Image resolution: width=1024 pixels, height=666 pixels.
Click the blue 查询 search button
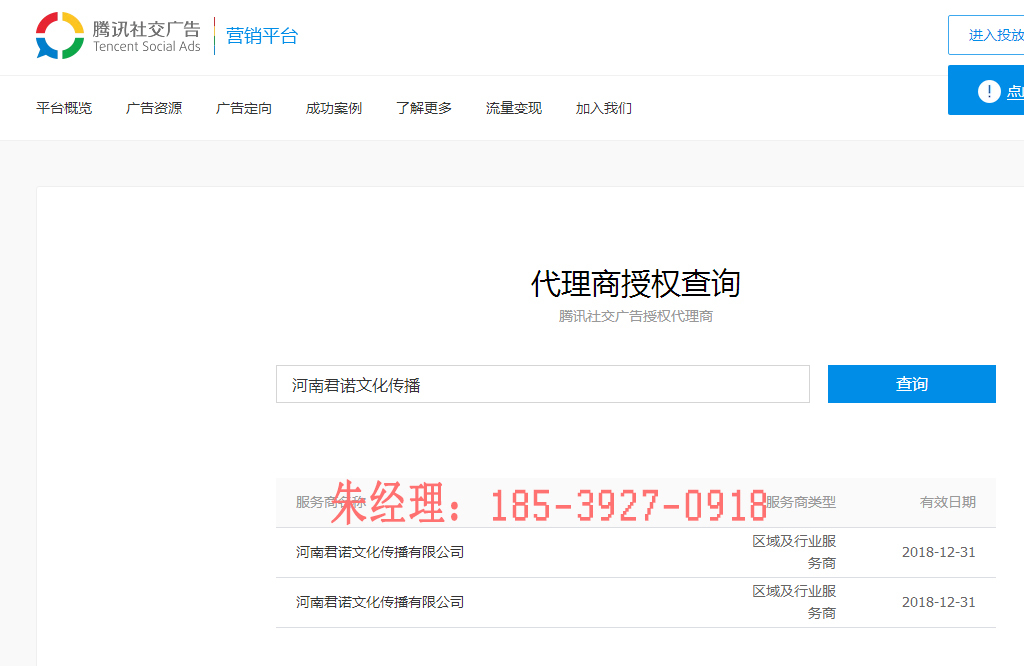912,384
